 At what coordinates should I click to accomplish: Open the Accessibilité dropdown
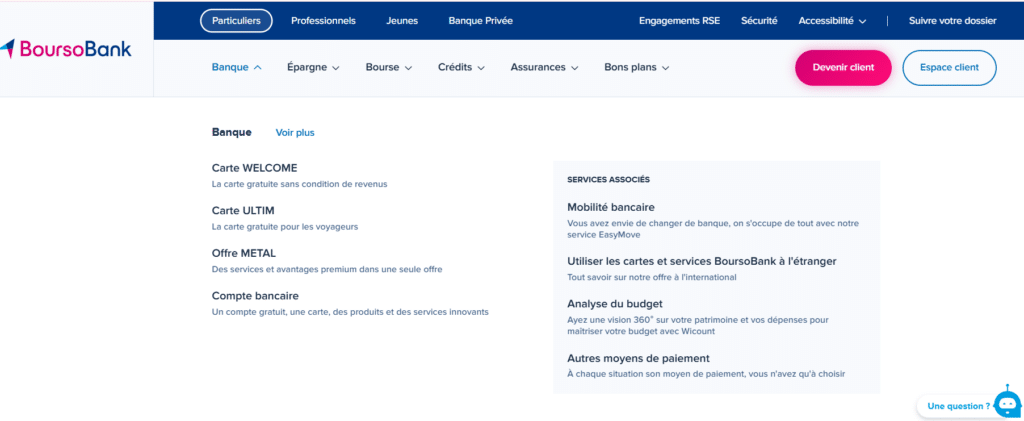coord(832,20)
